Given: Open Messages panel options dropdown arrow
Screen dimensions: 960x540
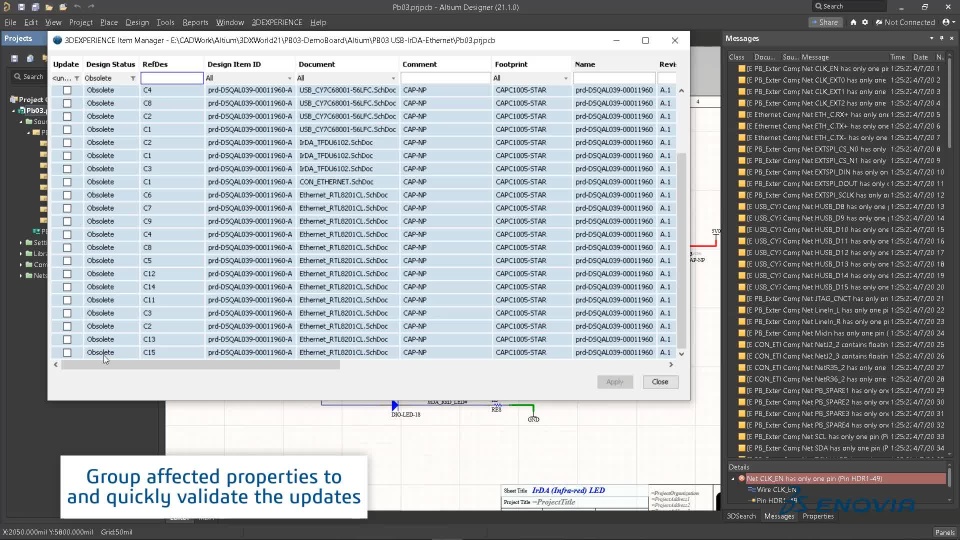Looking at the screenshot, I should [932, 38].
